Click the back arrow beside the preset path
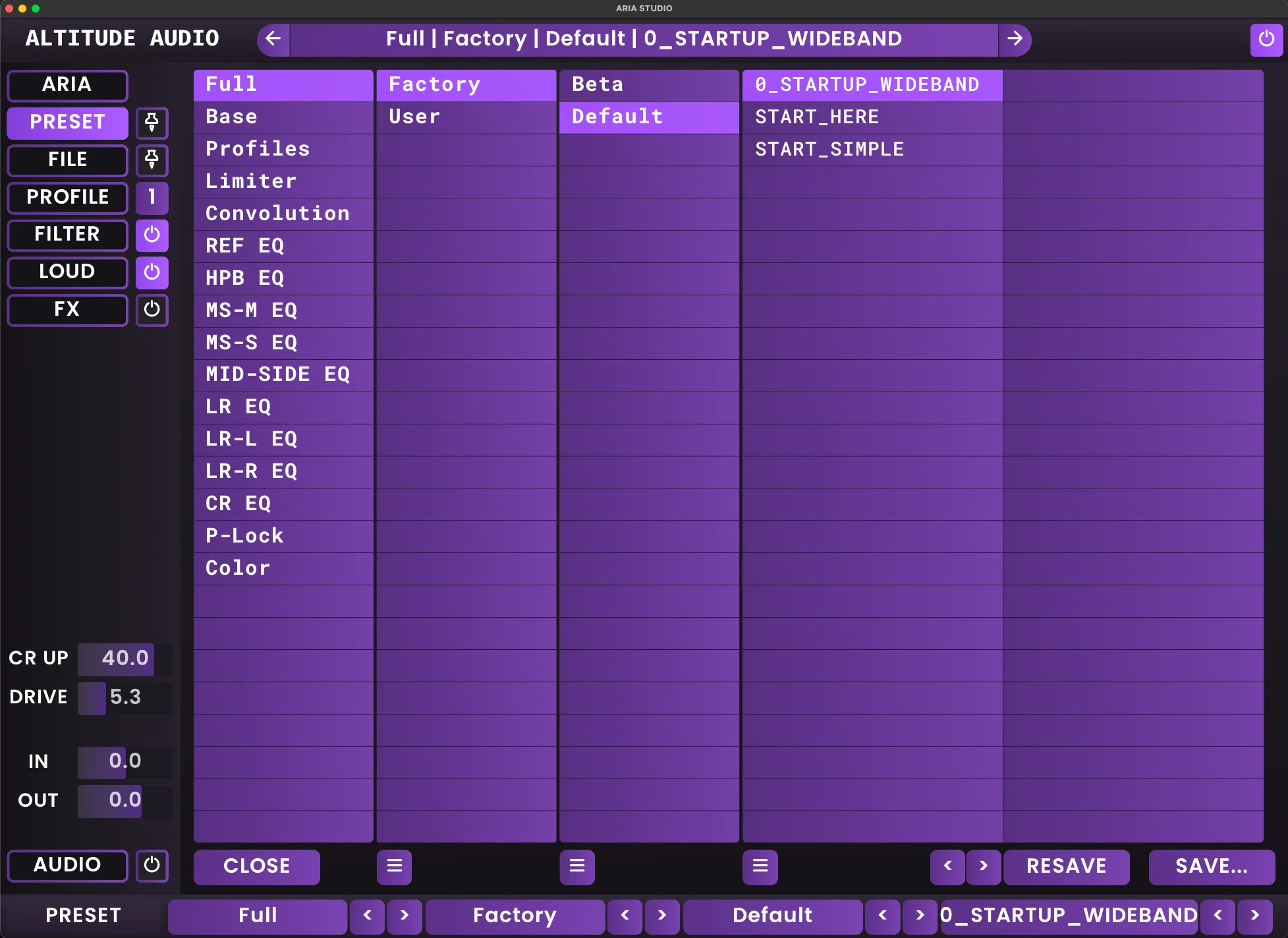The height and width of the screenshot is (938, 1288). point(272,39)
